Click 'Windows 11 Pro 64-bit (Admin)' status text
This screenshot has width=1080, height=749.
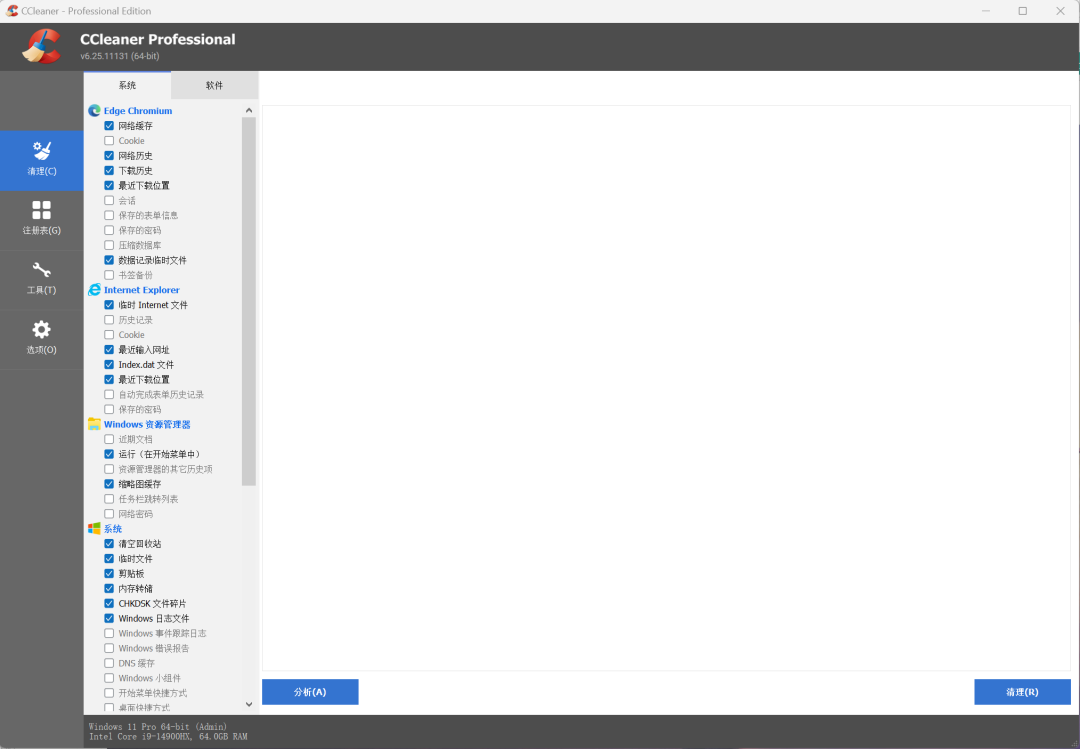(158, 726)
